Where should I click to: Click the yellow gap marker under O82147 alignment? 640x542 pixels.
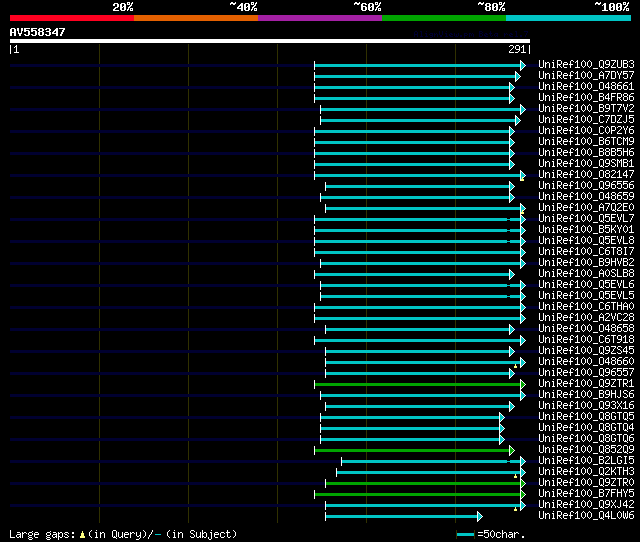(x=522, y=179)
